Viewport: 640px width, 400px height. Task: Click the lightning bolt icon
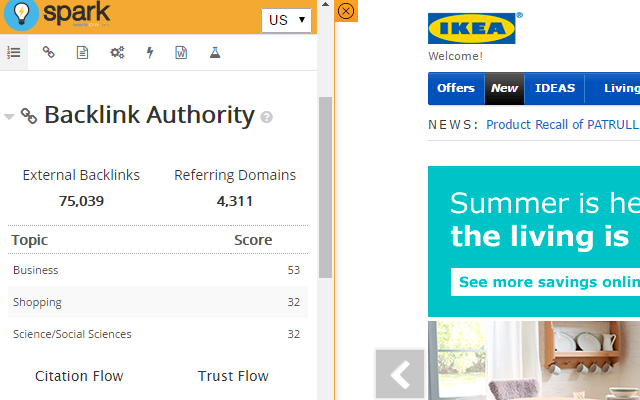click(x=150, y=52)
